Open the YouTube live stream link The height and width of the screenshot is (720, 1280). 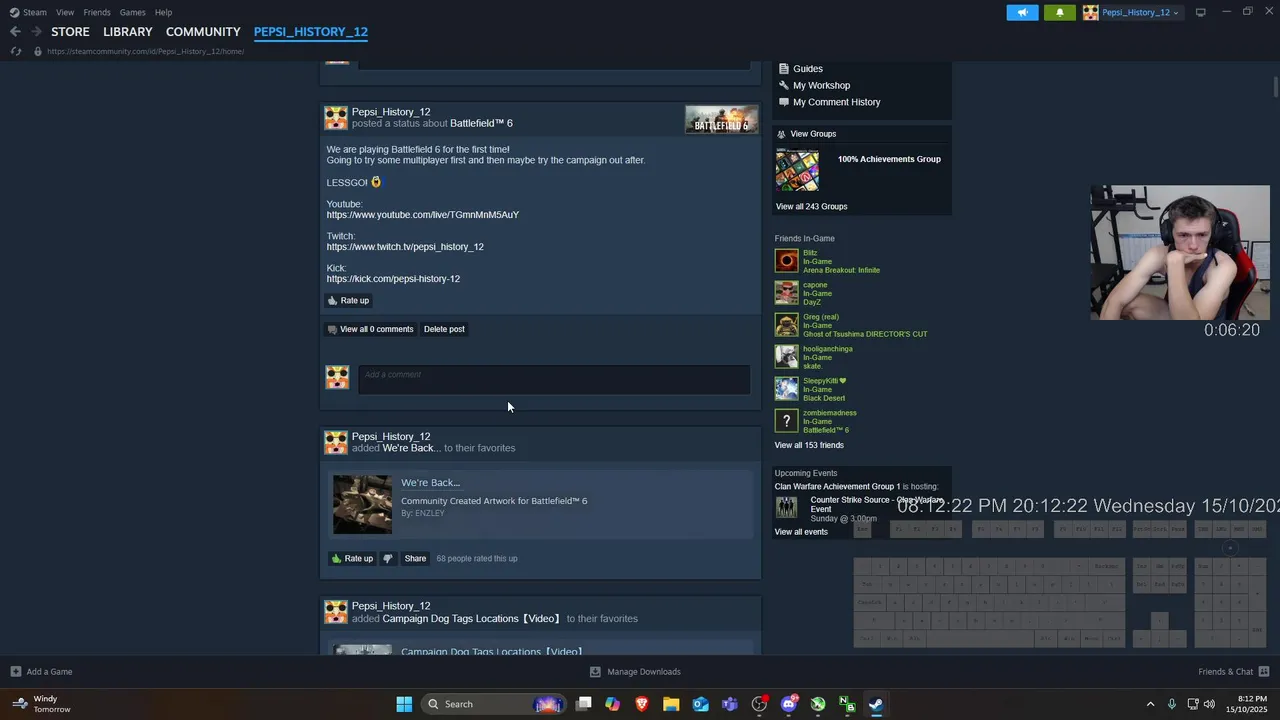(422, 214)
